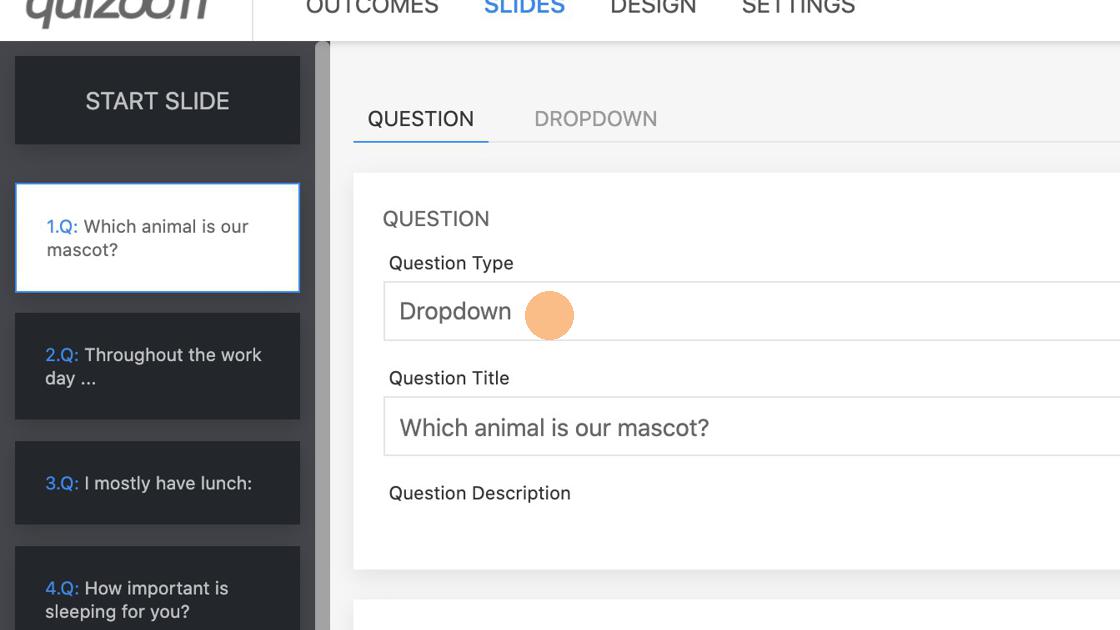1120x630 pixels.
Task: Click the slide list vertical scrollbar
Action: (322, 336)
